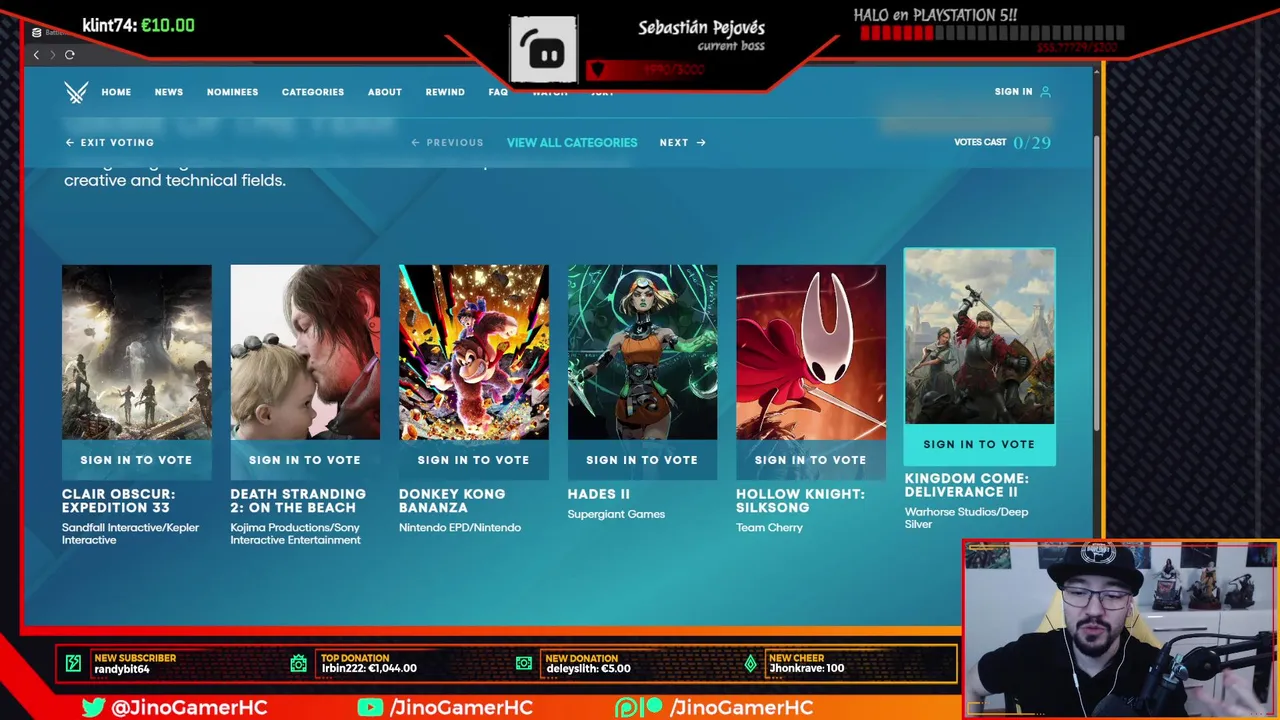Image resolution: width=1280 pixels, height=720 pixels.
Task: Click the browser reload icon
Action: coord(70,54)
